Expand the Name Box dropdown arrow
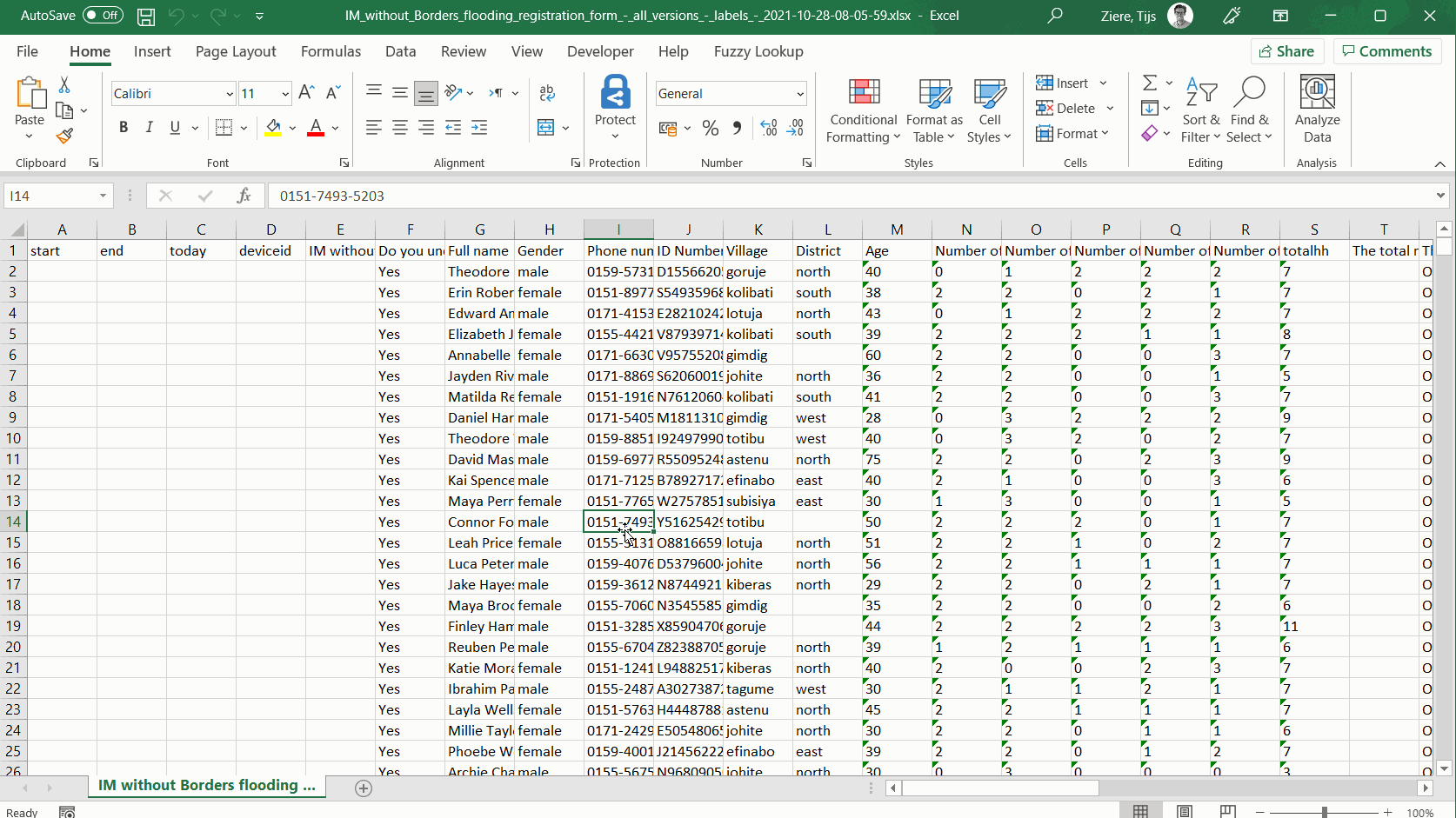The width and height of the screenshot is (1456, 818). click(103, 196)
